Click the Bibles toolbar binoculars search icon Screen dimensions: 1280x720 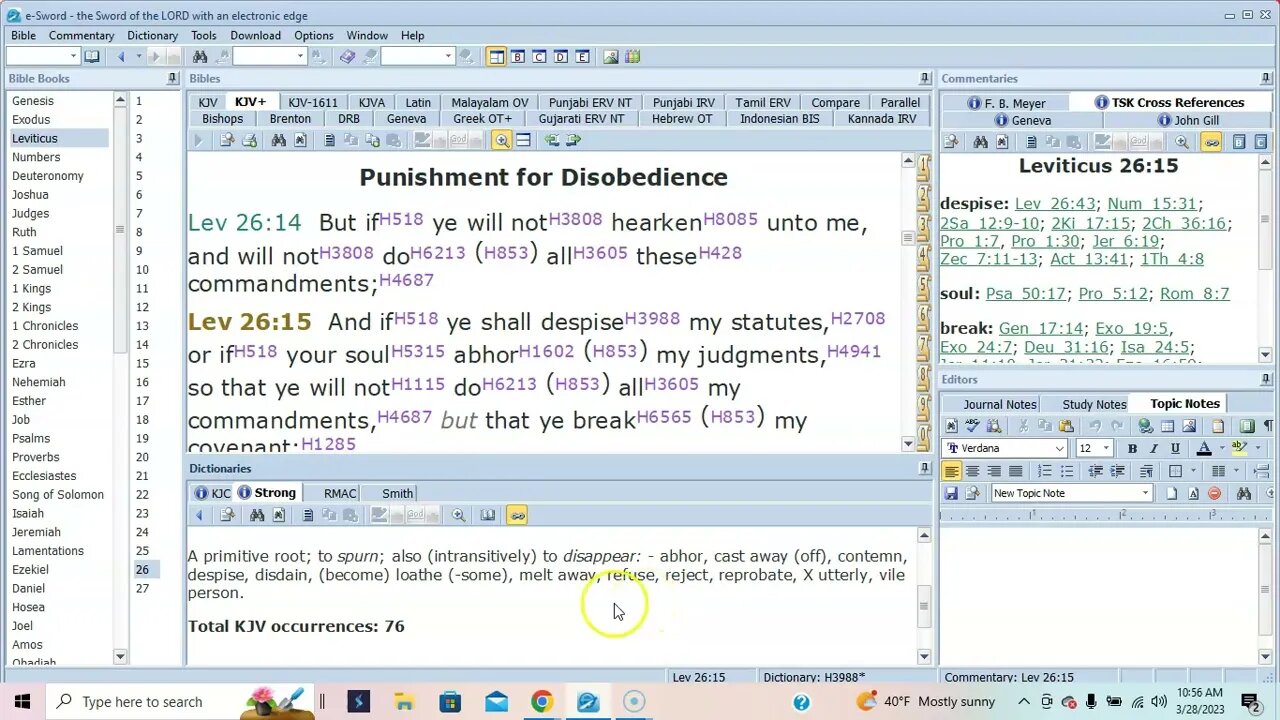(278, 140)
